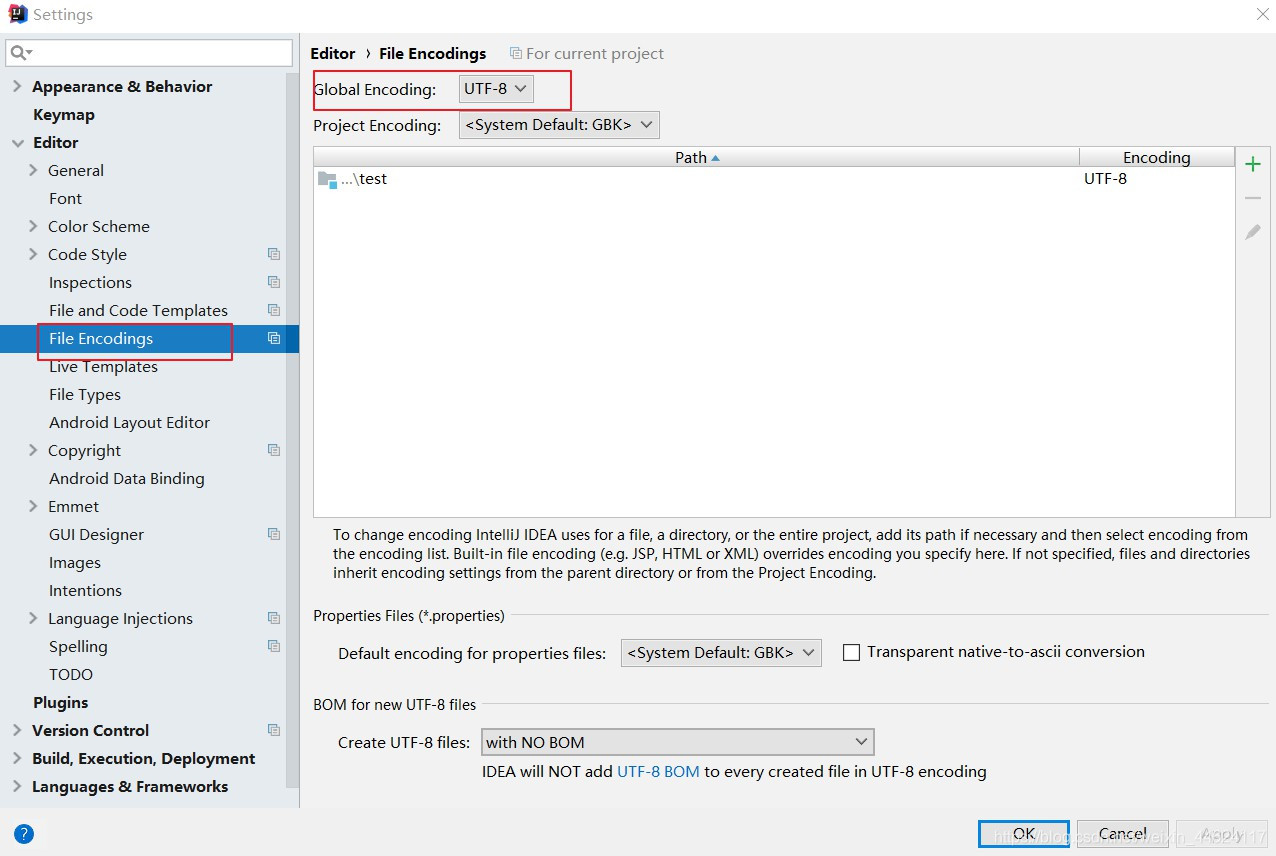Screen dimensions: 1276x856
Task: Open the Project Encoding dropdown
Action: pyautogui.click(x=559, y=125)
